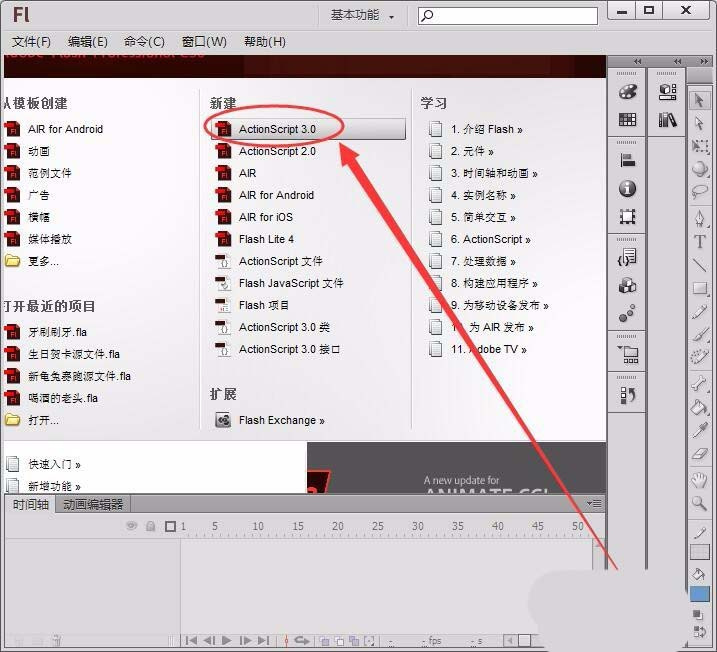Collapse the Properties dock column arrows
717x652 pixels.
point(678,61)
